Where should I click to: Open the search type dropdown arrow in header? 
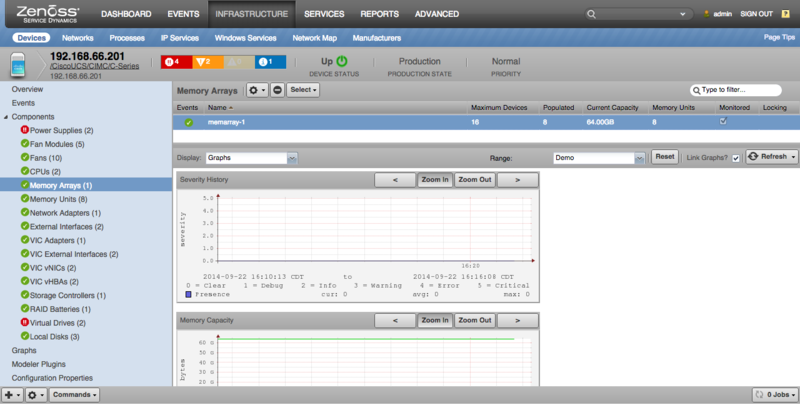683,14
